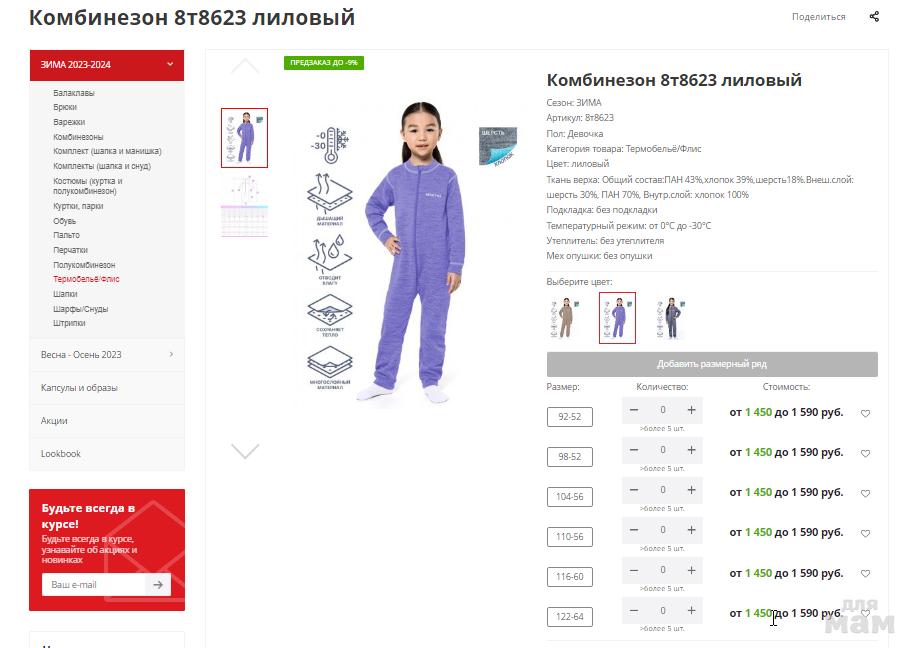
Task: Click heart icon for size 104-56
Action: pos(865,494)
